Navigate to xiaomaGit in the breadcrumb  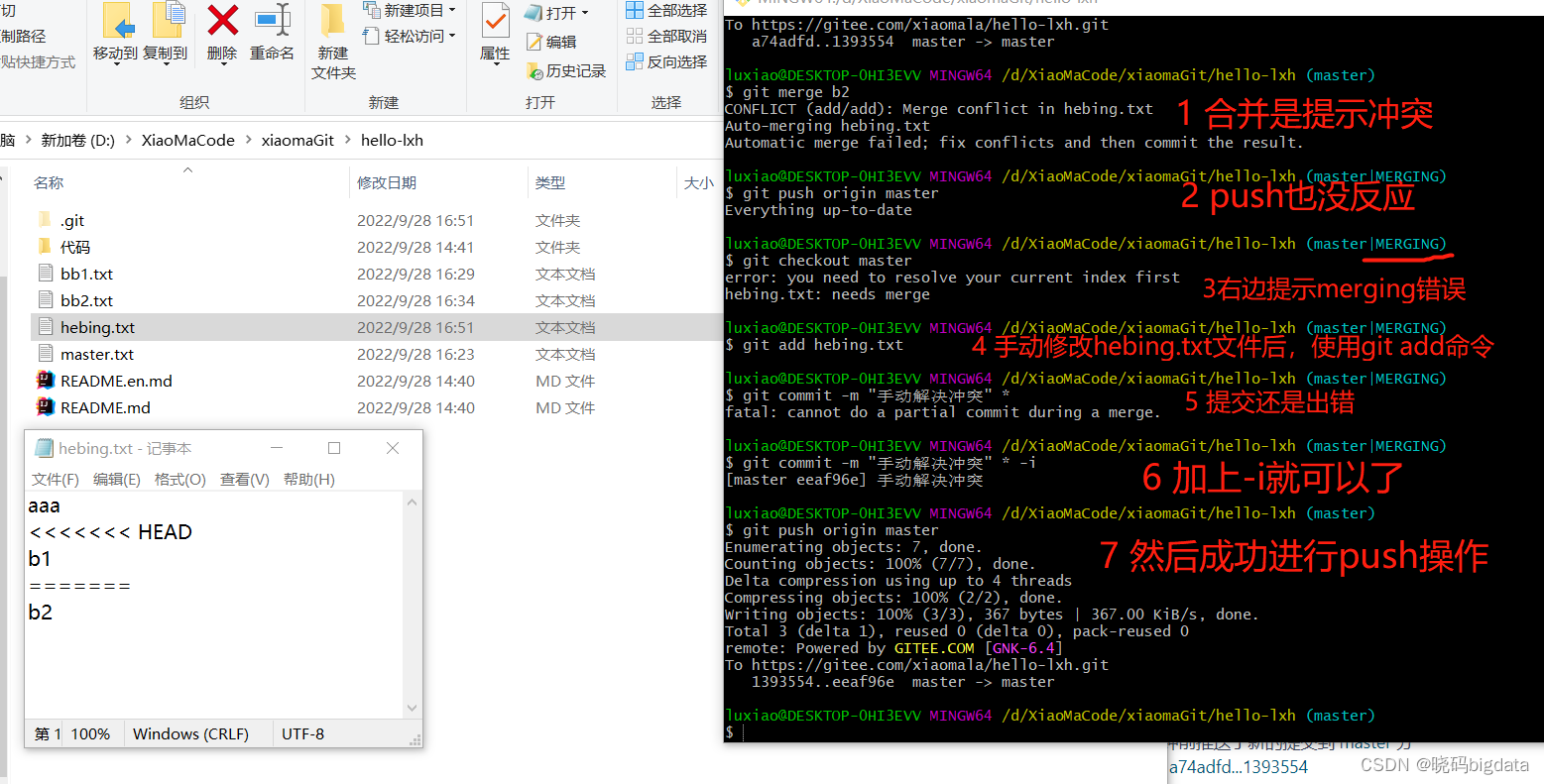point(298,141)
